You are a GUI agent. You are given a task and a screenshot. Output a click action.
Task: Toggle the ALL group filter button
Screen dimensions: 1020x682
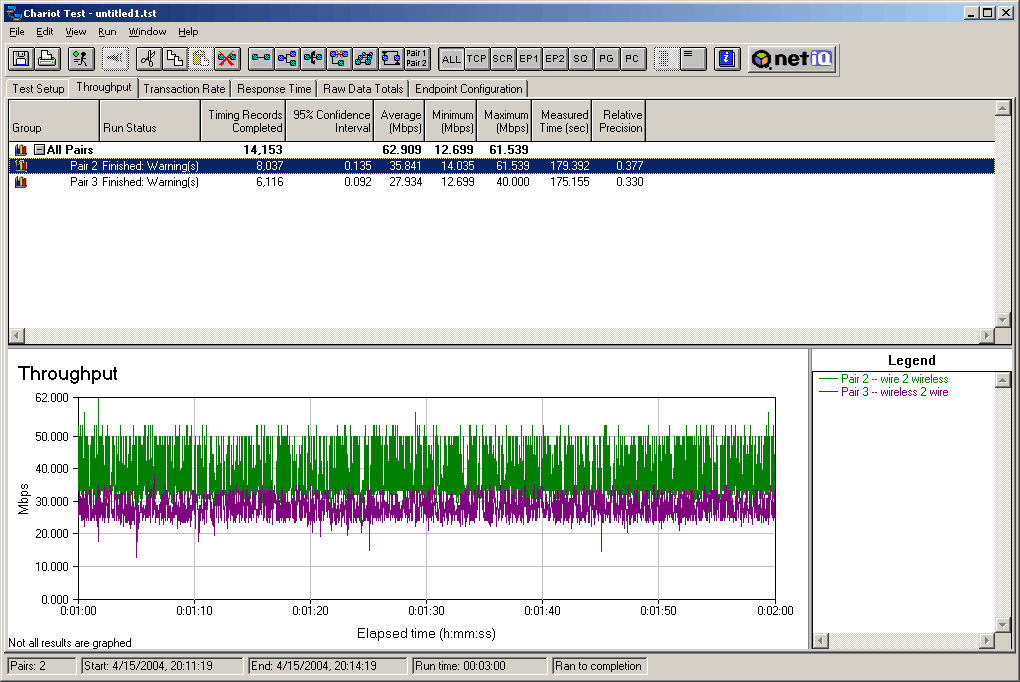[451, 59]
